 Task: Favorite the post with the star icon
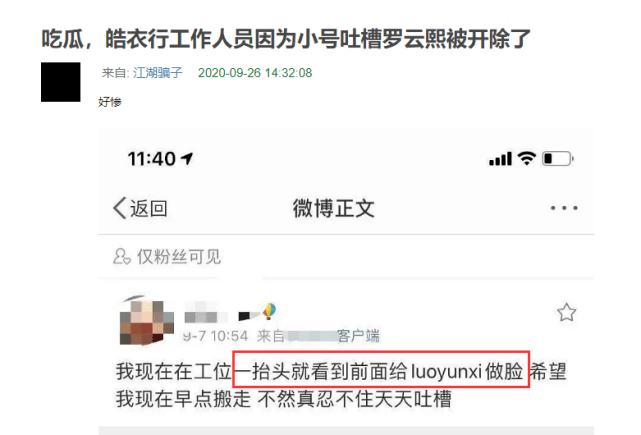[x=566, y=312]
